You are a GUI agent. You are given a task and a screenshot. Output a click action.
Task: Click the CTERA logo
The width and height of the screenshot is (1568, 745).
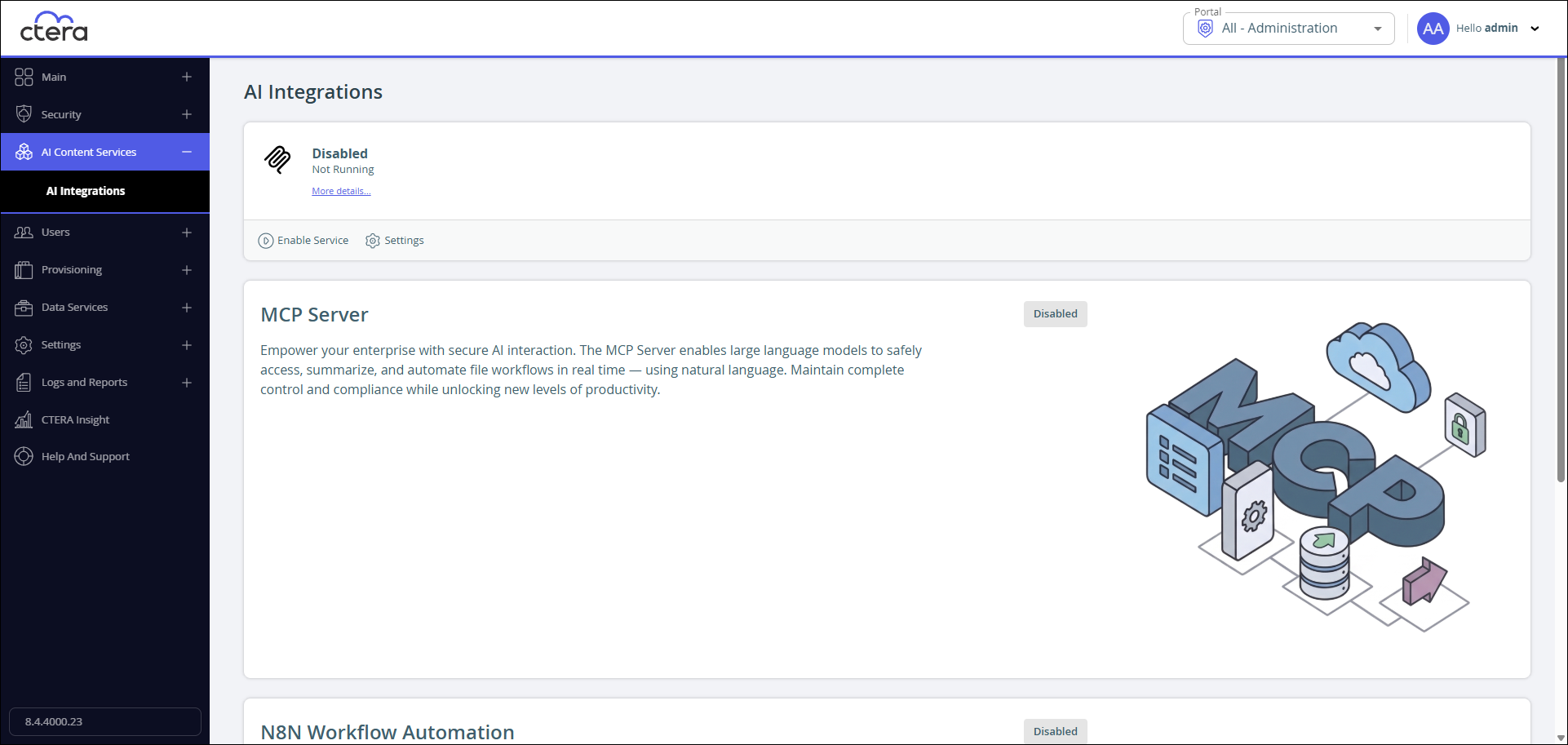pos(54,27)
